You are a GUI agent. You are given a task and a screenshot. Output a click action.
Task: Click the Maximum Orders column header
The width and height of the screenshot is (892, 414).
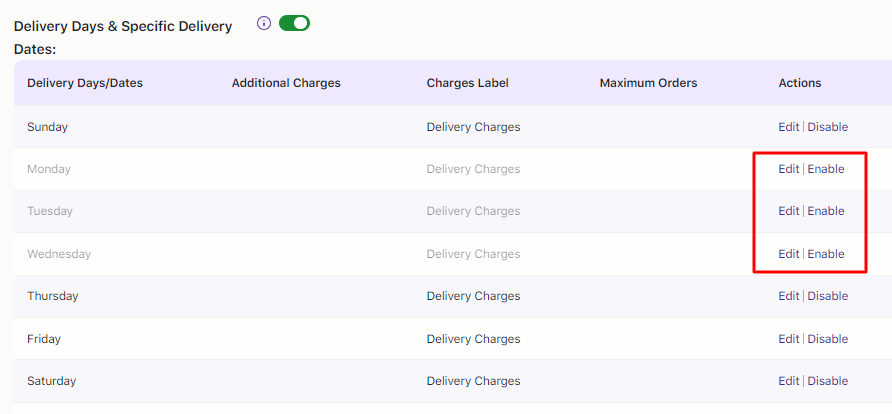[x=648, y=83]
